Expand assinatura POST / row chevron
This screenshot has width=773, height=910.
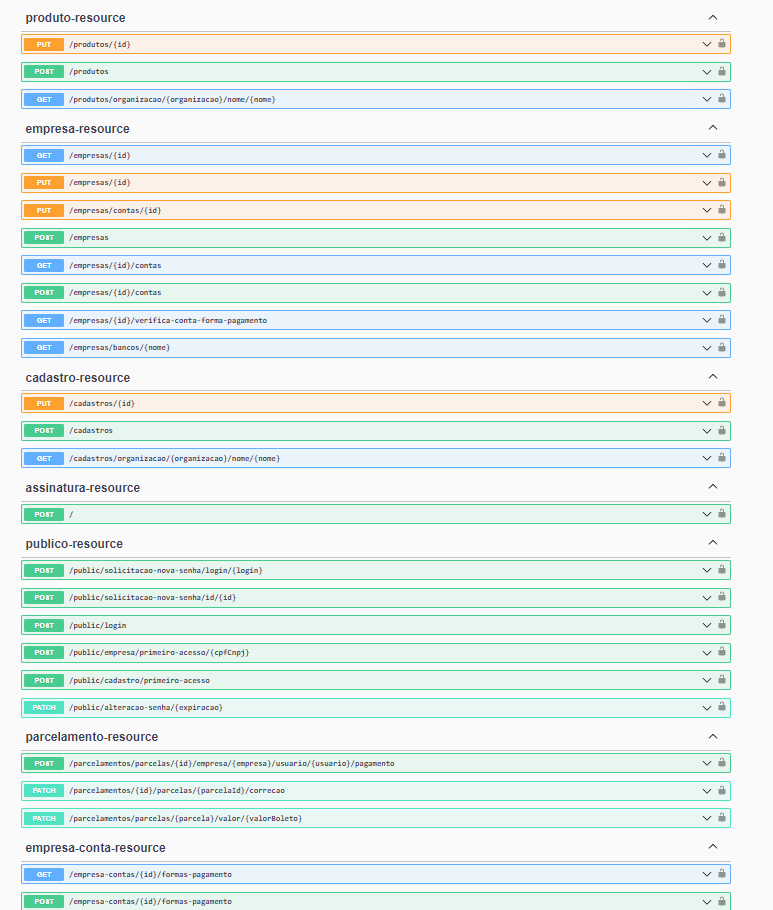707,514
